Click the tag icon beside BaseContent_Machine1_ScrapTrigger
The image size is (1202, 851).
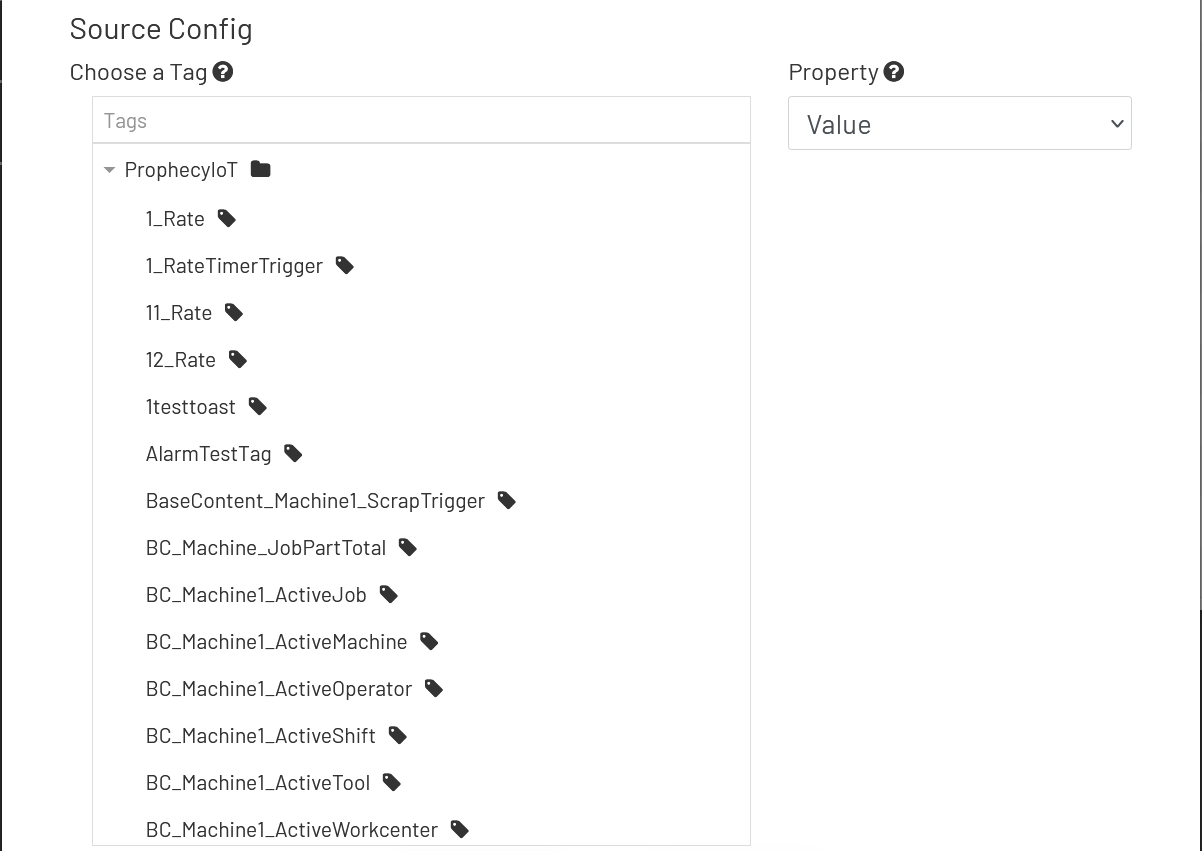tap(506, 499)
